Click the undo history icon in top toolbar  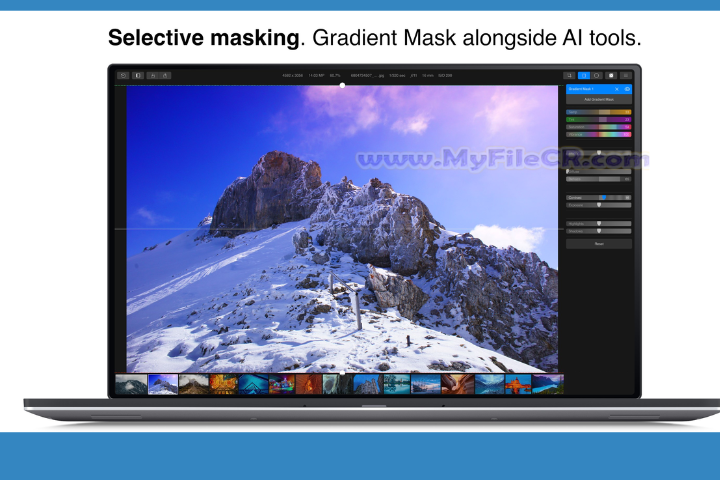click(123, 75)
